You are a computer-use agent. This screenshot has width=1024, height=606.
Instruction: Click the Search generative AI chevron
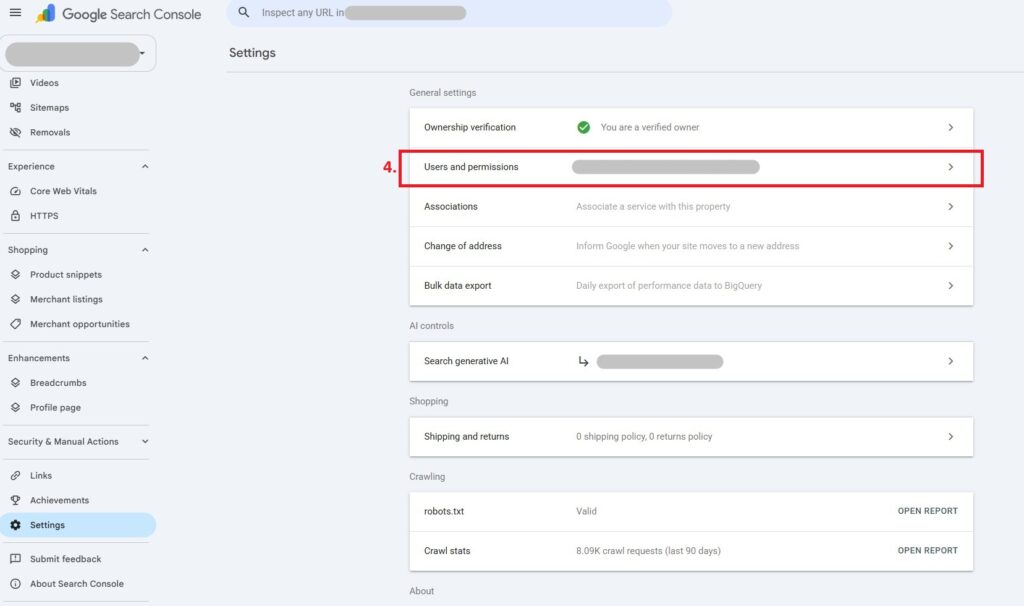click(951, 361)
